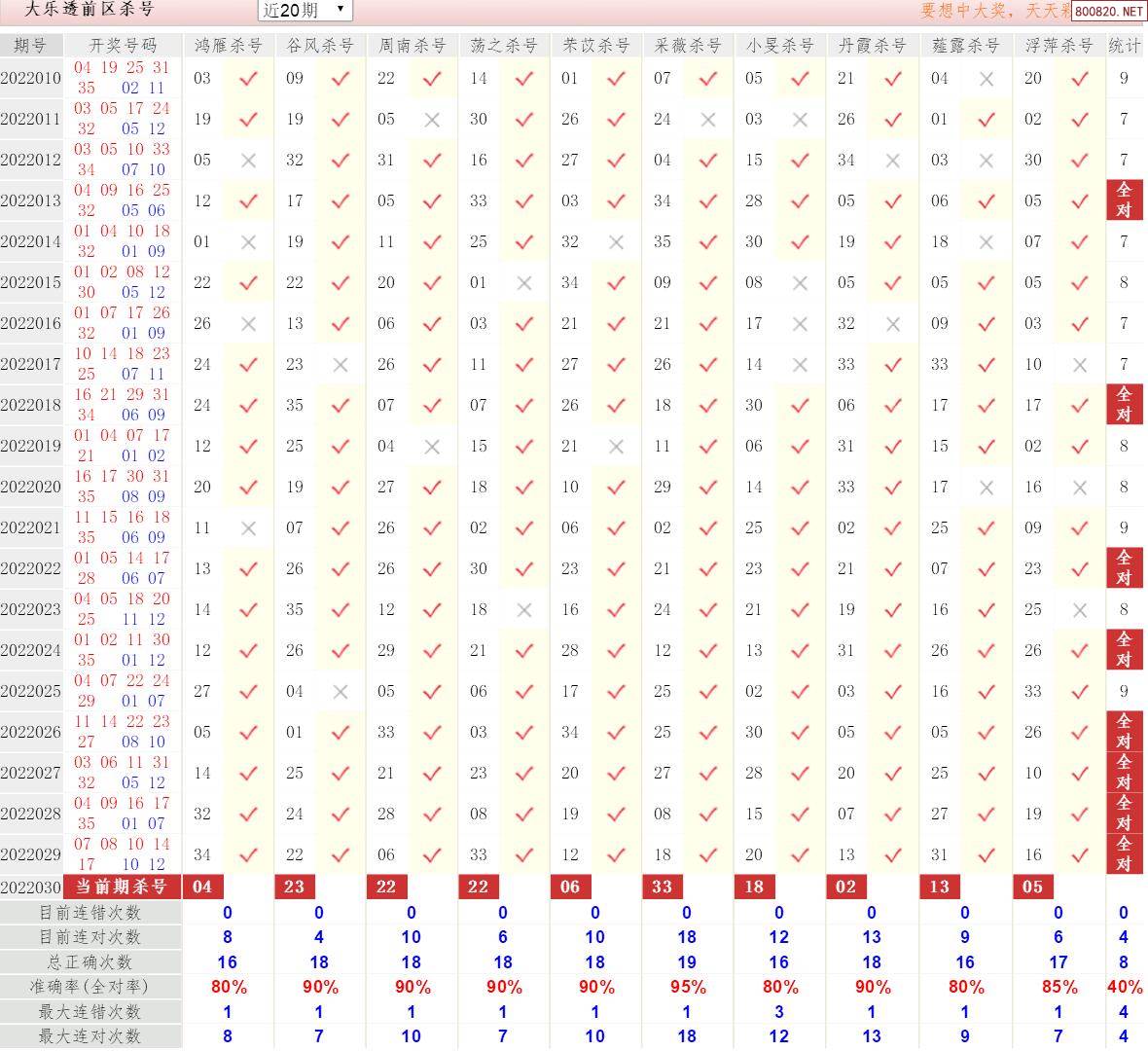The image size is (1148, 1051).
Task: Click the 浮萍杀号 column header
Action: (x=1058, y=46)
